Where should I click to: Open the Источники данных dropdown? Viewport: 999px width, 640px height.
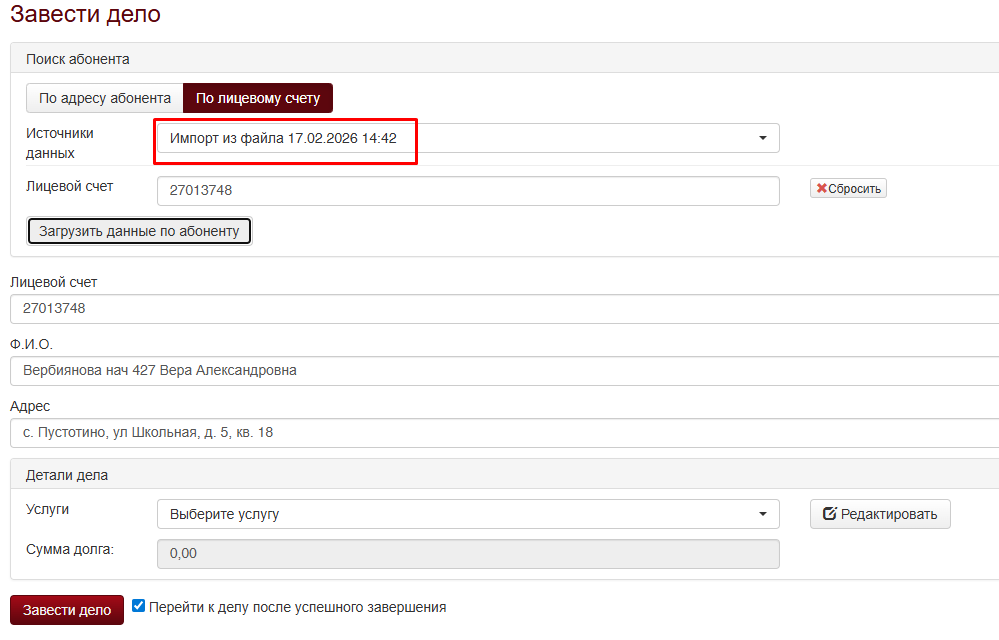(x=467, y=138)
